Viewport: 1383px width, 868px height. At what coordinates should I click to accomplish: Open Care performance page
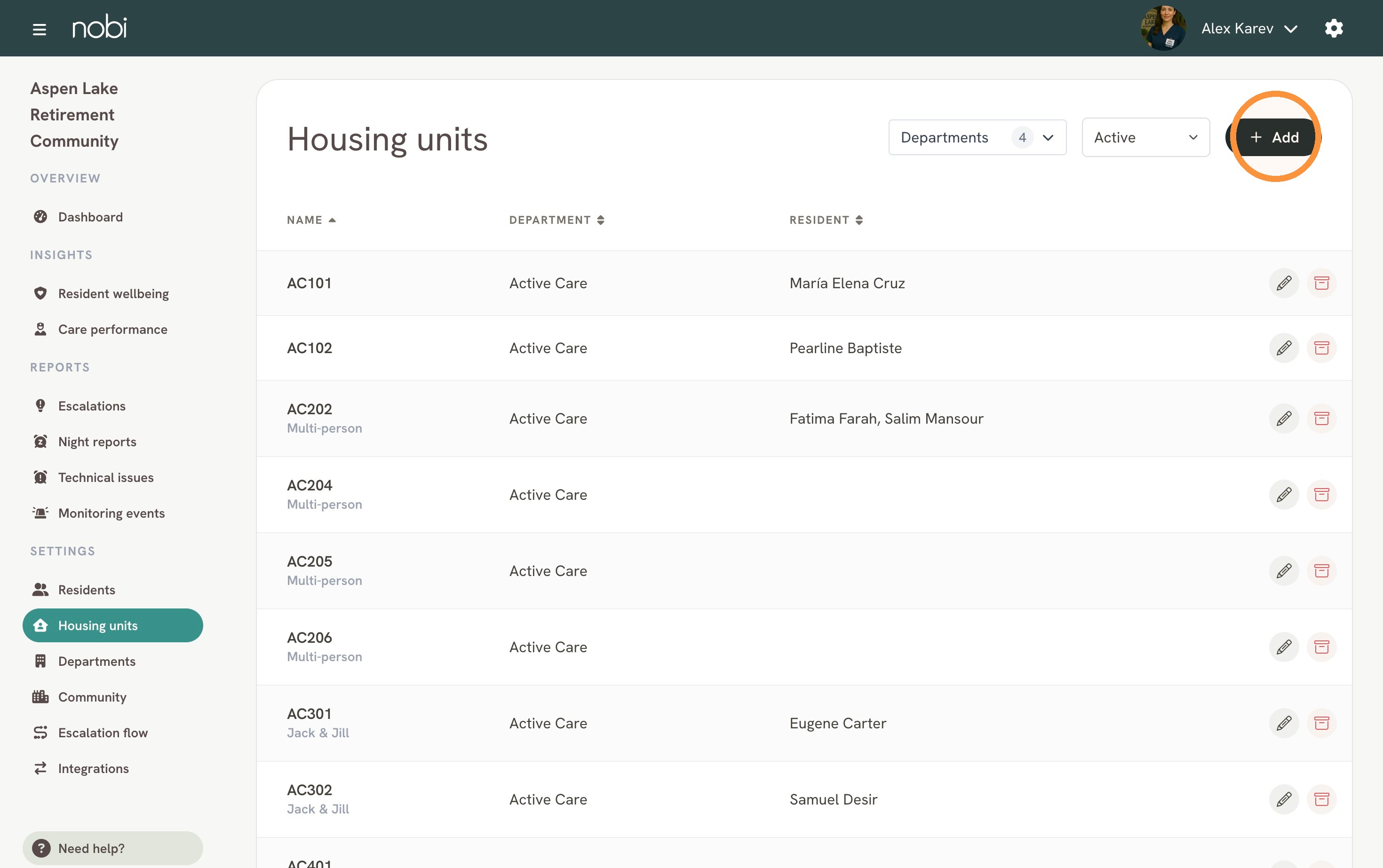[112, 329]
